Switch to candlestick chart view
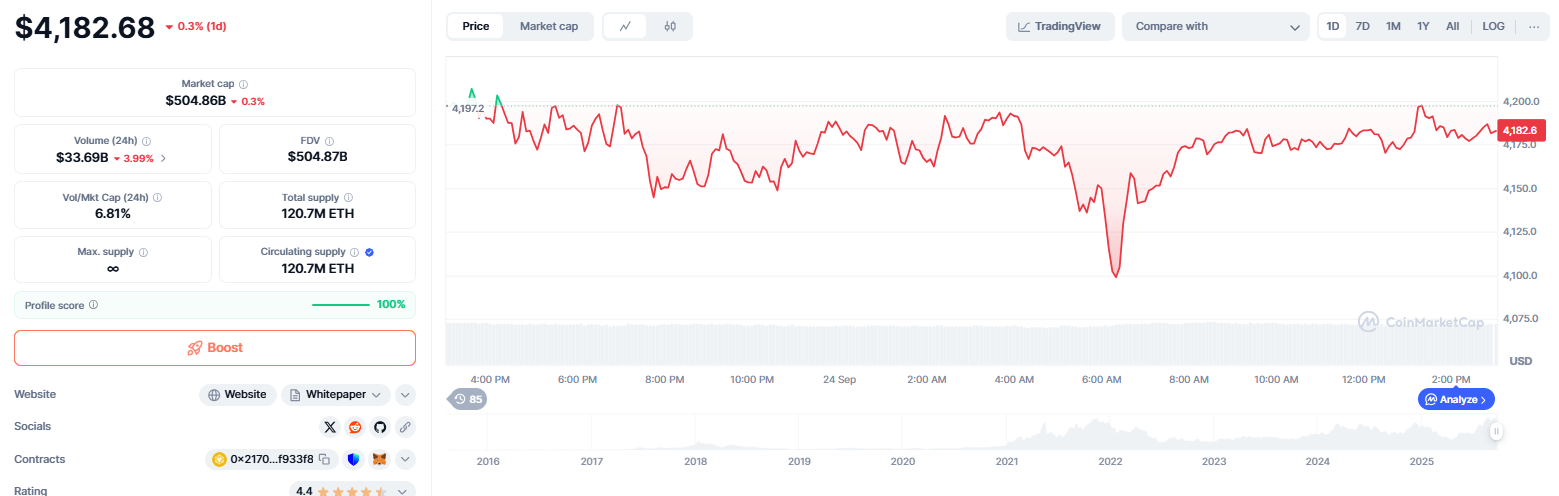Image resolution: width=1559 pixels, height=496 pixels. [670, 26]
